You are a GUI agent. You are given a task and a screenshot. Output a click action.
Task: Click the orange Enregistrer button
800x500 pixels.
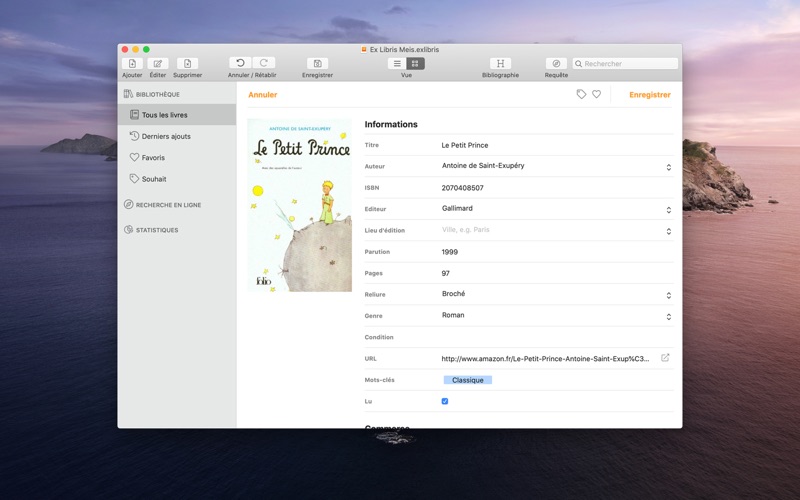click(x=649, y=94)
